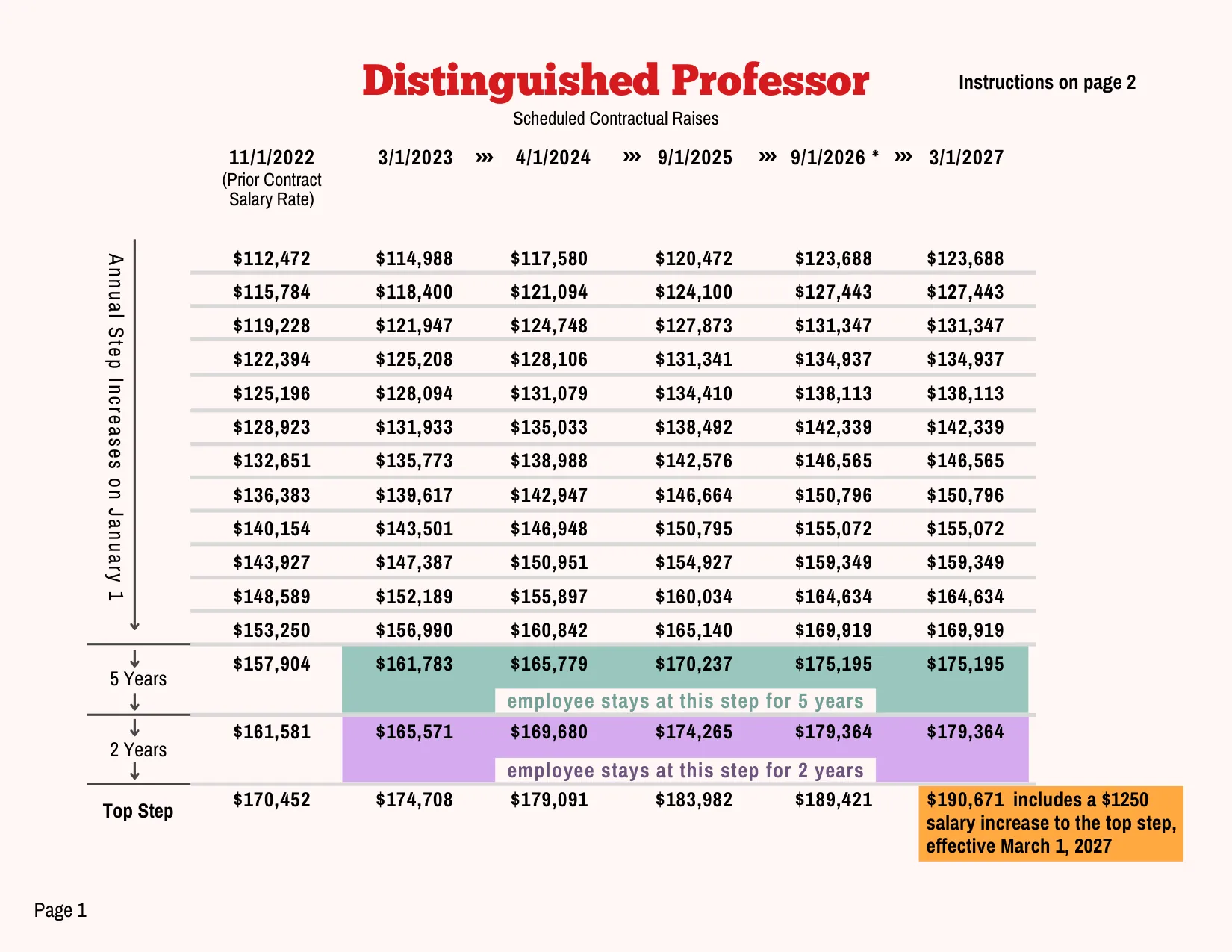Click cell value $118,400
1232x952 pixels.
pos(414,292)
